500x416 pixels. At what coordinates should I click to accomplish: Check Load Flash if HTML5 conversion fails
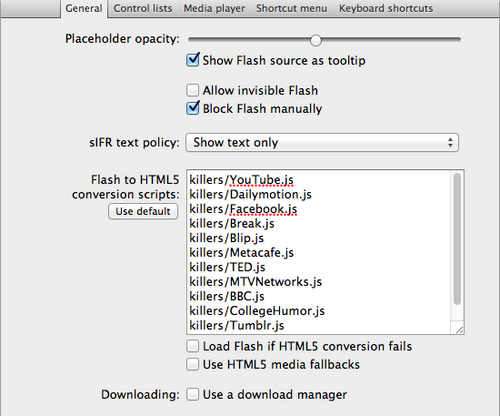(x=192, y=346)
